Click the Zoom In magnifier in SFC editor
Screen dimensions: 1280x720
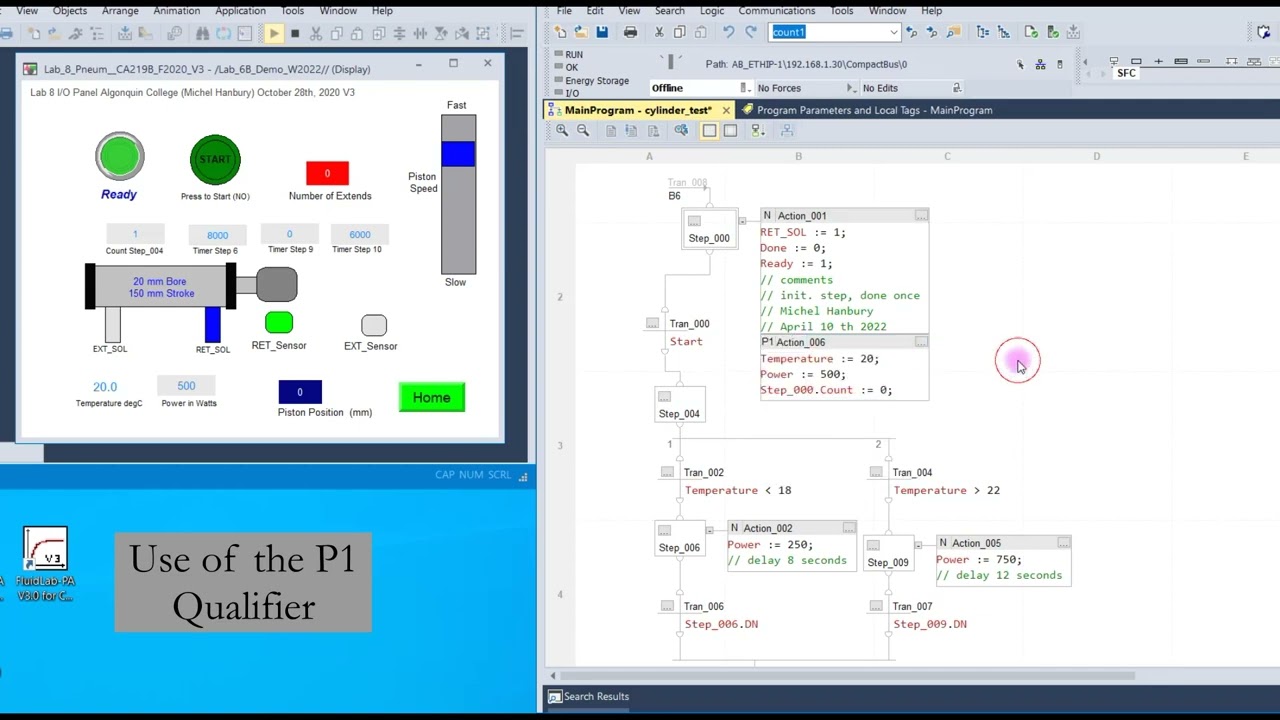562,130
